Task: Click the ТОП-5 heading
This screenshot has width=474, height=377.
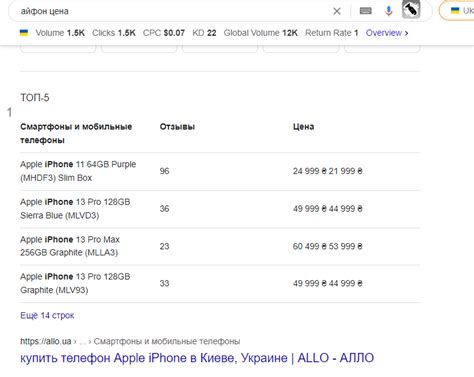Action: (x=35, y=98)
